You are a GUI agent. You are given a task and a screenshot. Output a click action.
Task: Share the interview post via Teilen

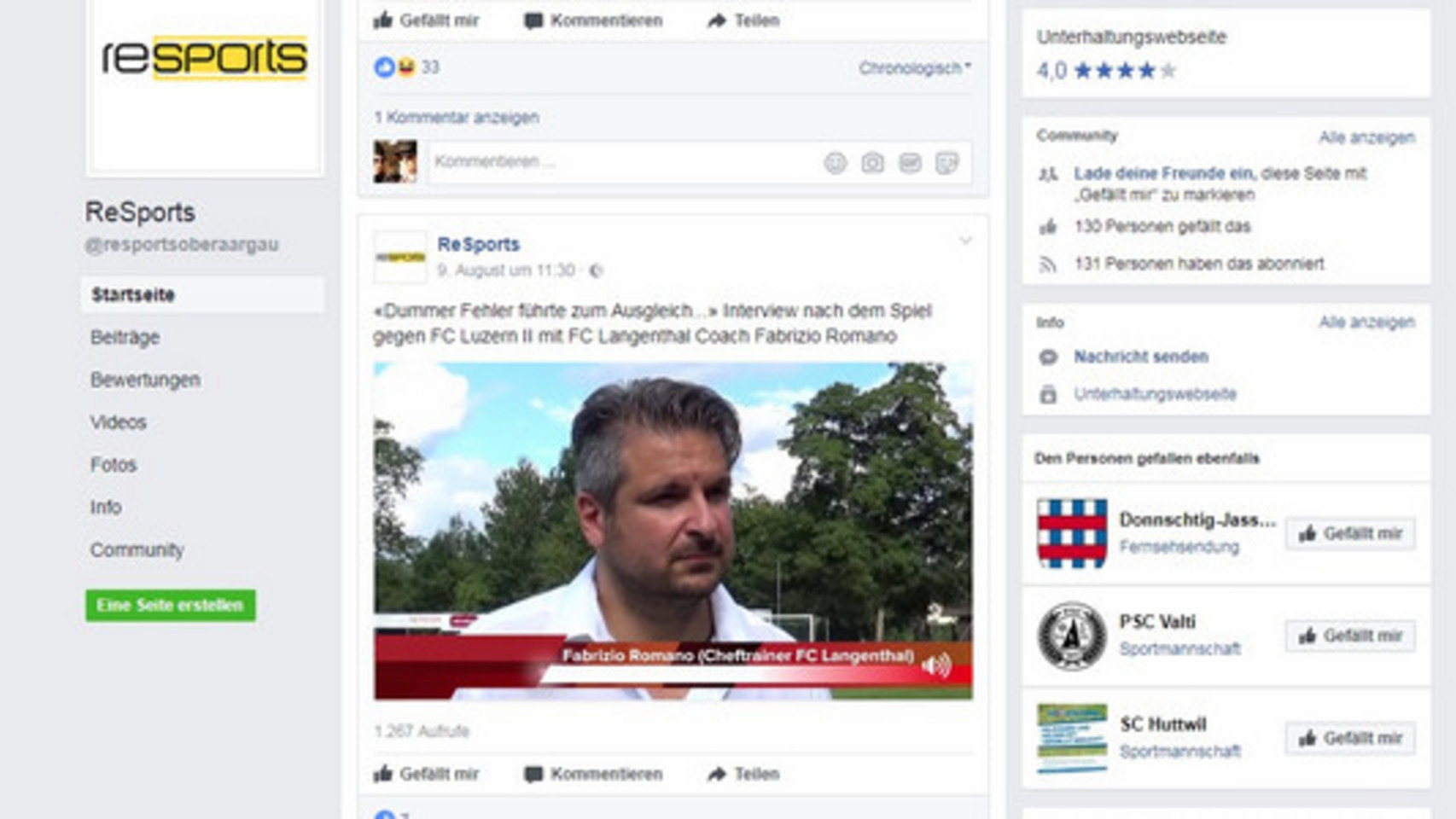pos(743,774)
